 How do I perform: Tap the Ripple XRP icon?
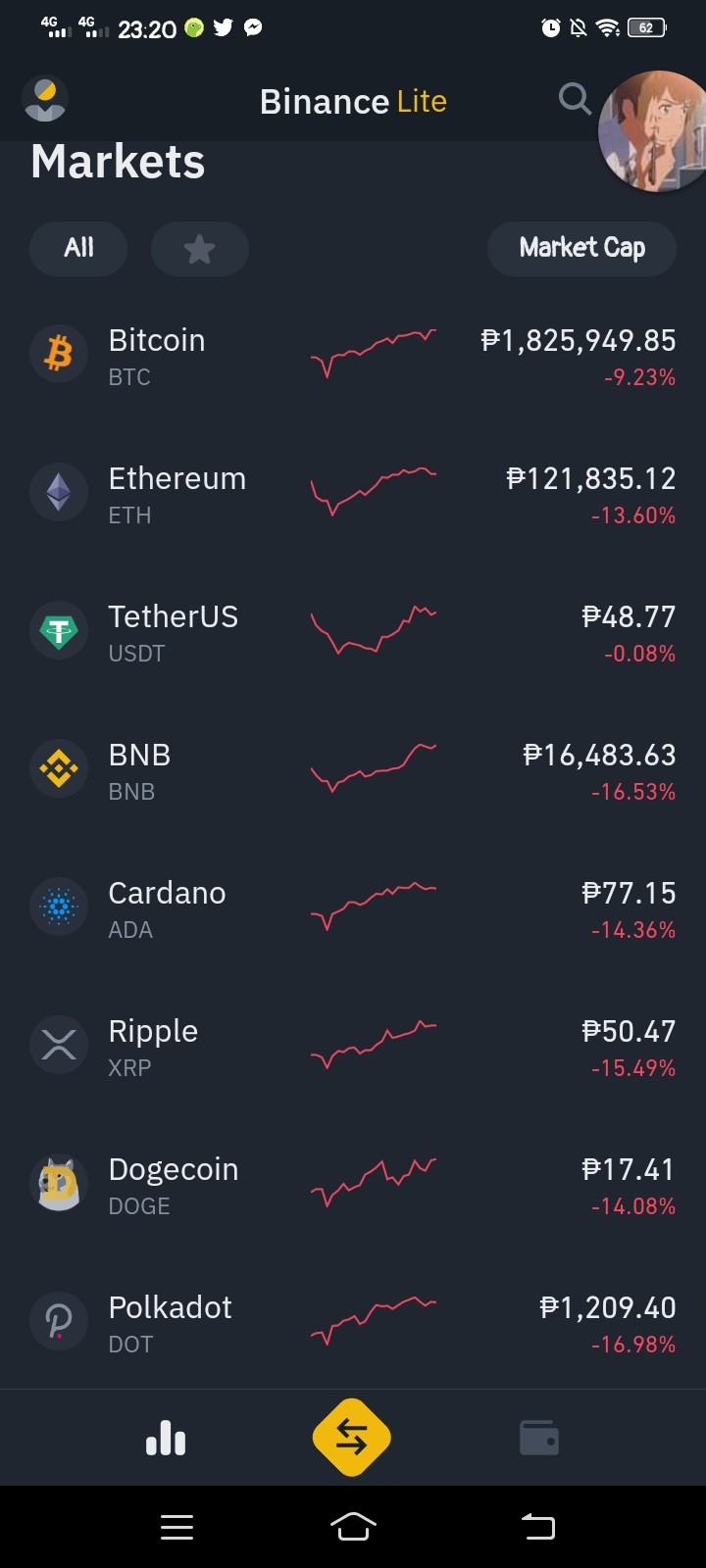[x=59, y=1045]
